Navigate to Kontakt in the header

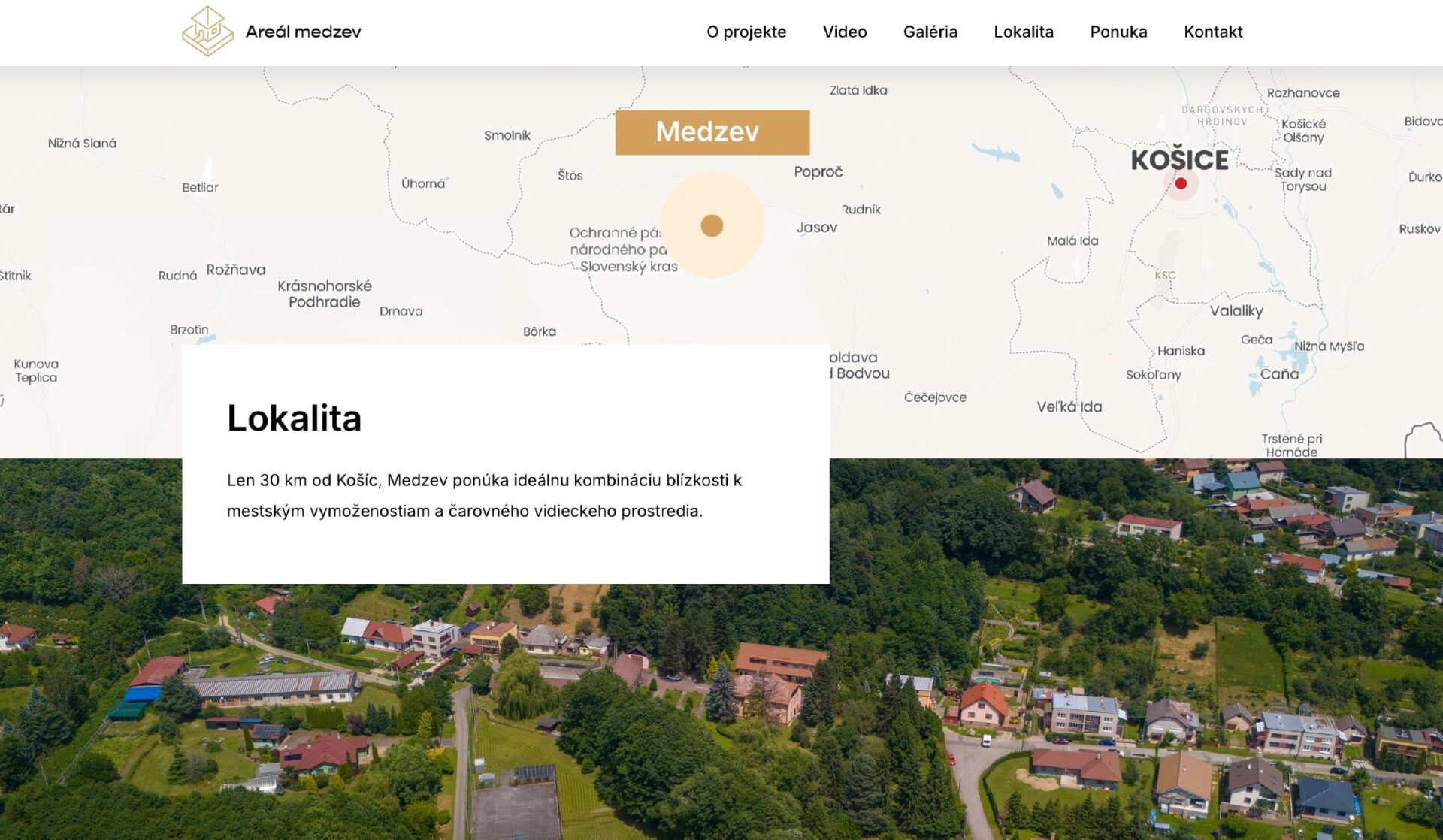1212,32
